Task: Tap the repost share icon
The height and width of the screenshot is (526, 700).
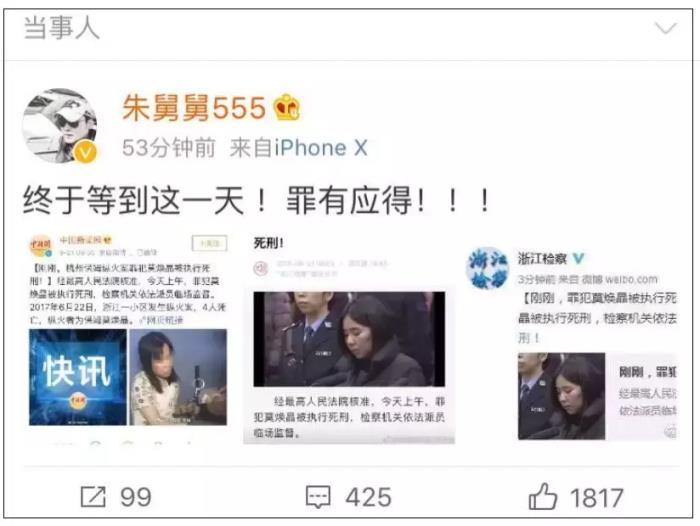Action: coord(93,497)
